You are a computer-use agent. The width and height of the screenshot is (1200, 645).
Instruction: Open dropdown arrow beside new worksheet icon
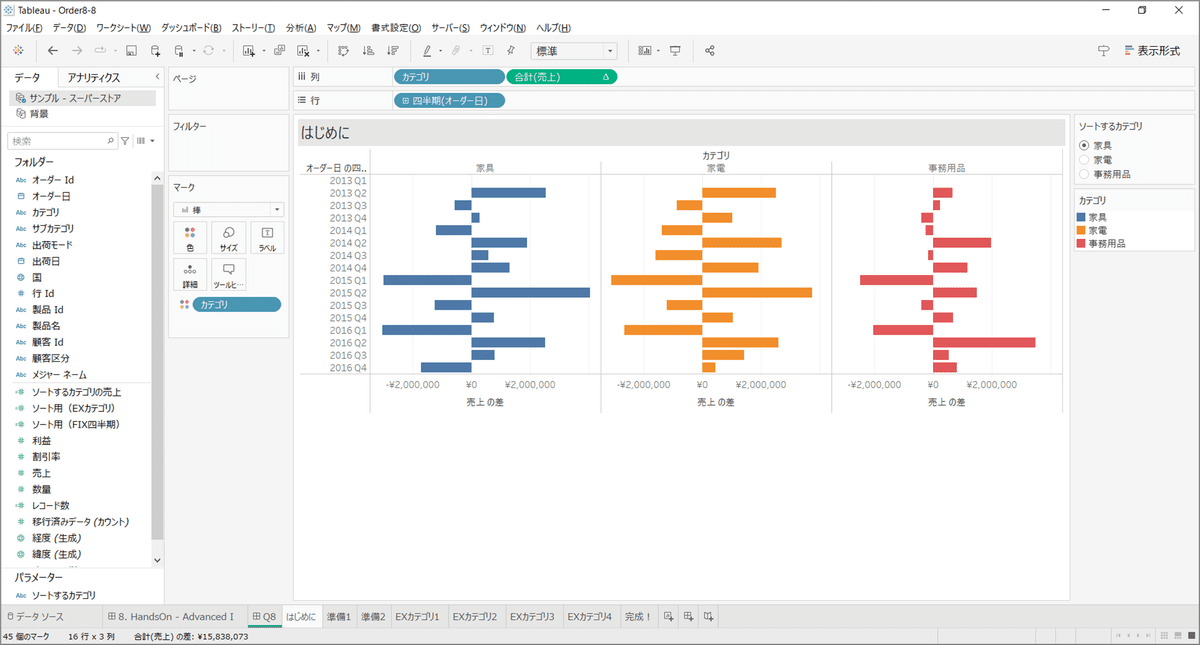[x=262, y=50]
